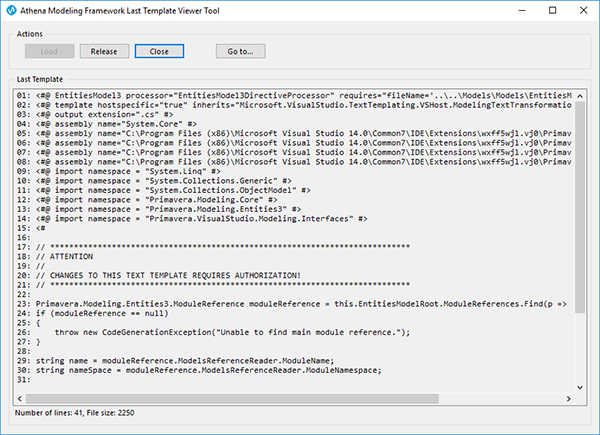Click line 14 "Primavera.VisualStudio.Modeling.Interfaces" import
600x435 pixels.
click(x=192, y=219)
